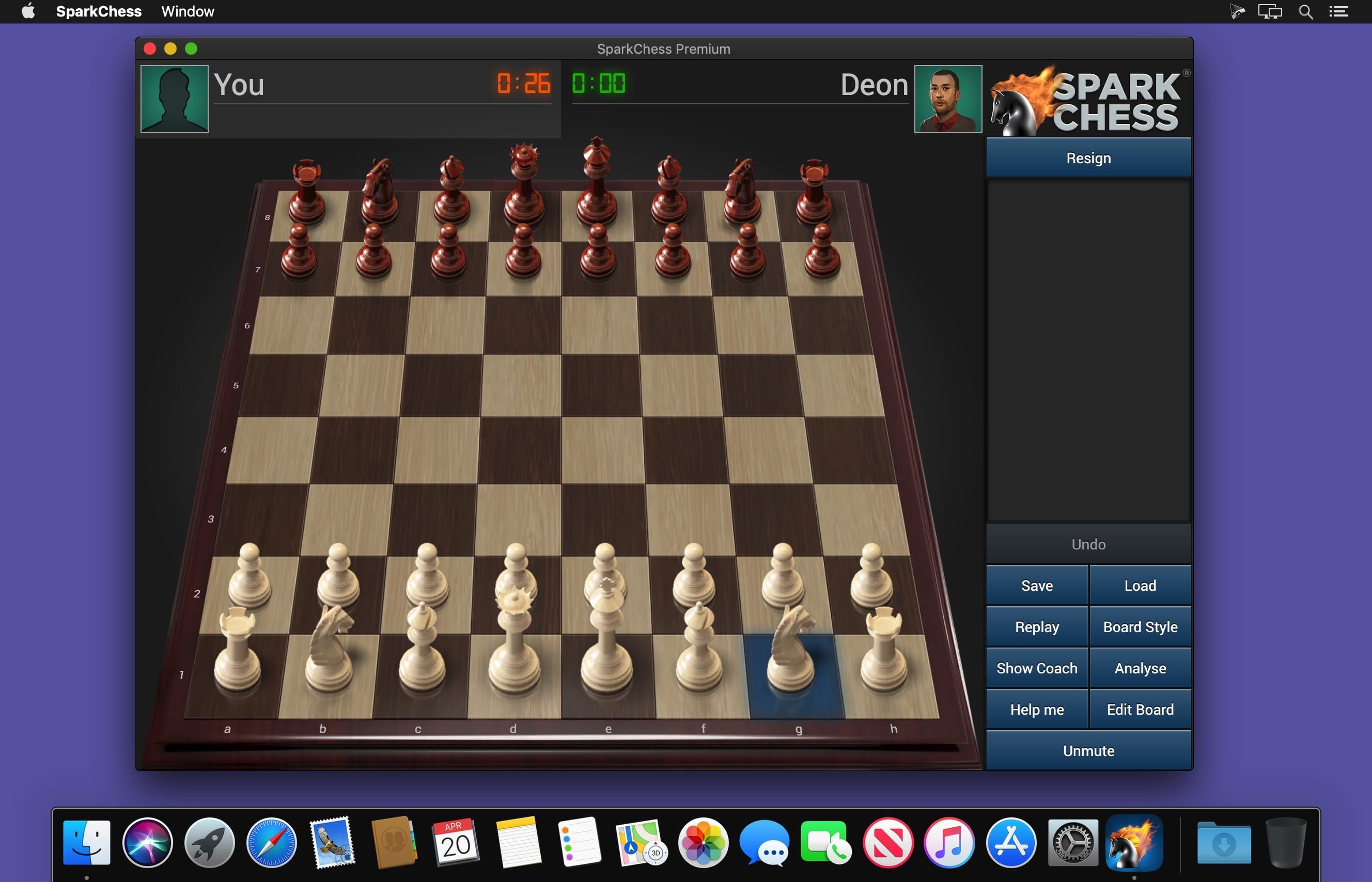Screen dimensions: 1372x882
Task: Toggle Deon's player profile avatar
Action: [947, 97]
